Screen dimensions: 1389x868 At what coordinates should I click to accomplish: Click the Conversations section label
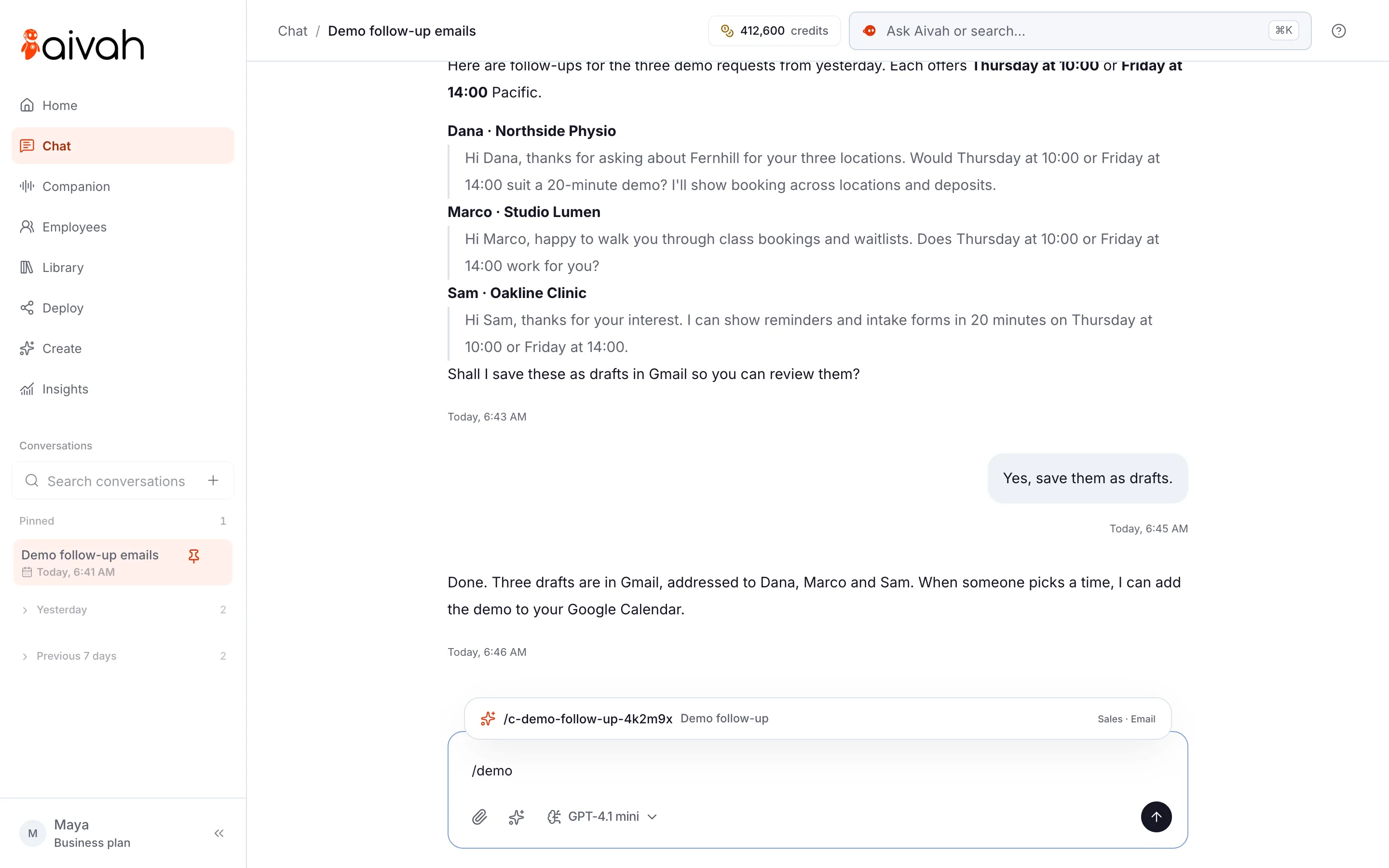[55, 446]
